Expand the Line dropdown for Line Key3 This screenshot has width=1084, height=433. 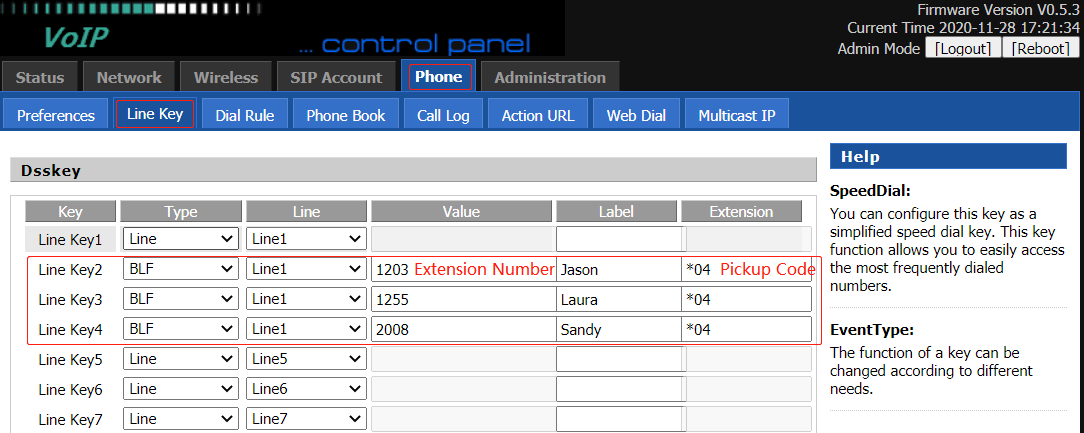point(306,299)
